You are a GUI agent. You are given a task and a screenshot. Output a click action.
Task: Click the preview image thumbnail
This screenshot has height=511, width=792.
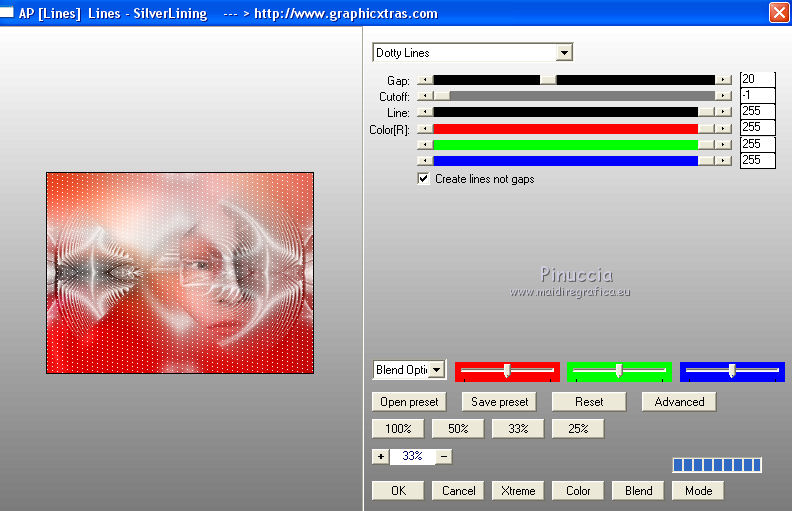click(x=180, y=273)
